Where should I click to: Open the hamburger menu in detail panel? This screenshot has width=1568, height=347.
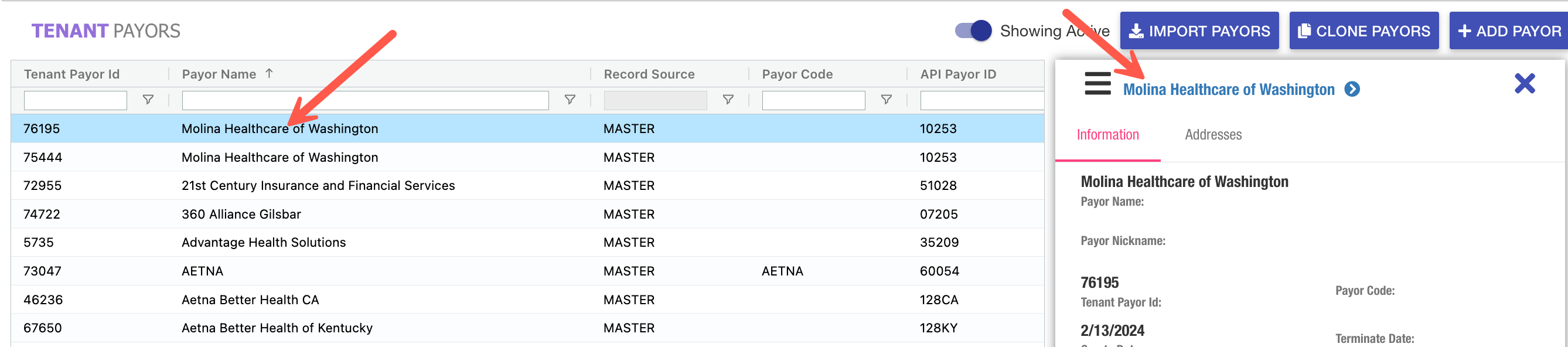coord(1097,84)
